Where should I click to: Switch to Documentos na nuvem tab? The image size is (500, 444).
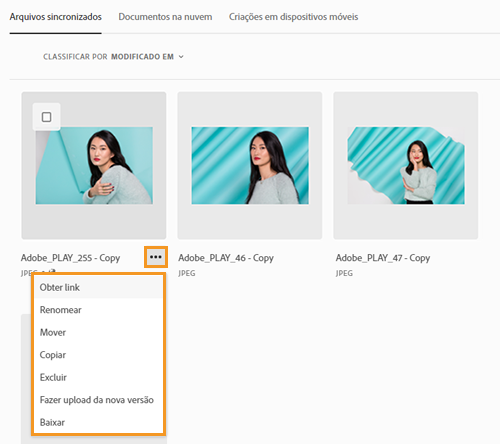pos(165,17)
